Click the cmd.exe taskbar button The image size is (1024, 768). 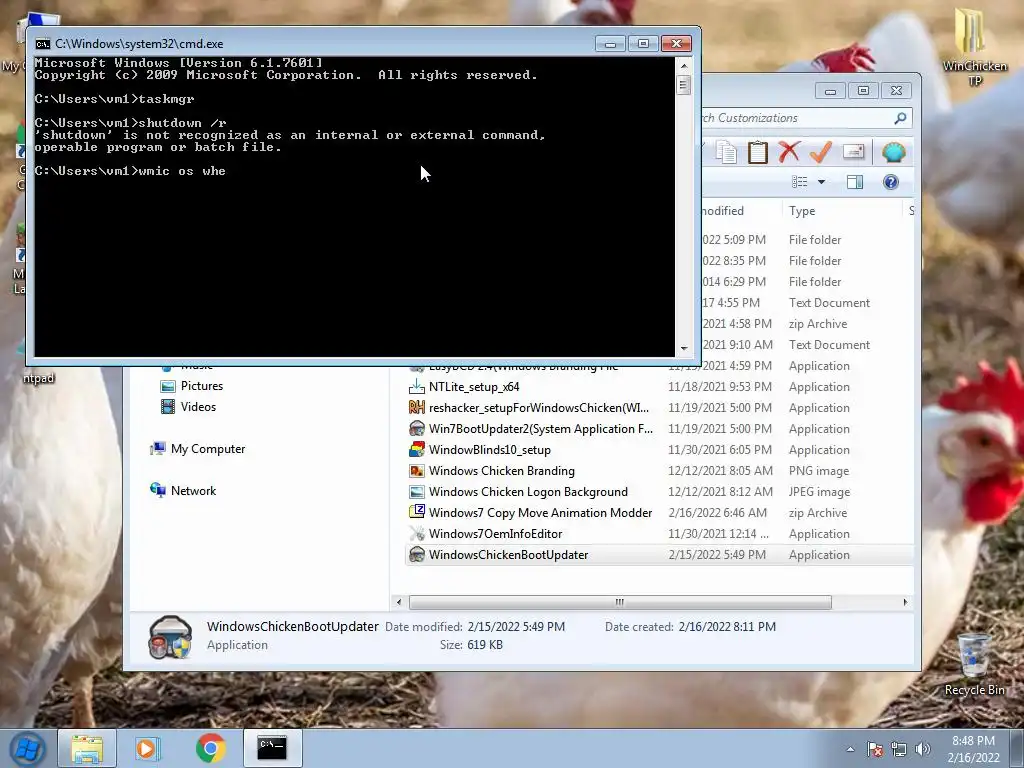pos(272,748)
